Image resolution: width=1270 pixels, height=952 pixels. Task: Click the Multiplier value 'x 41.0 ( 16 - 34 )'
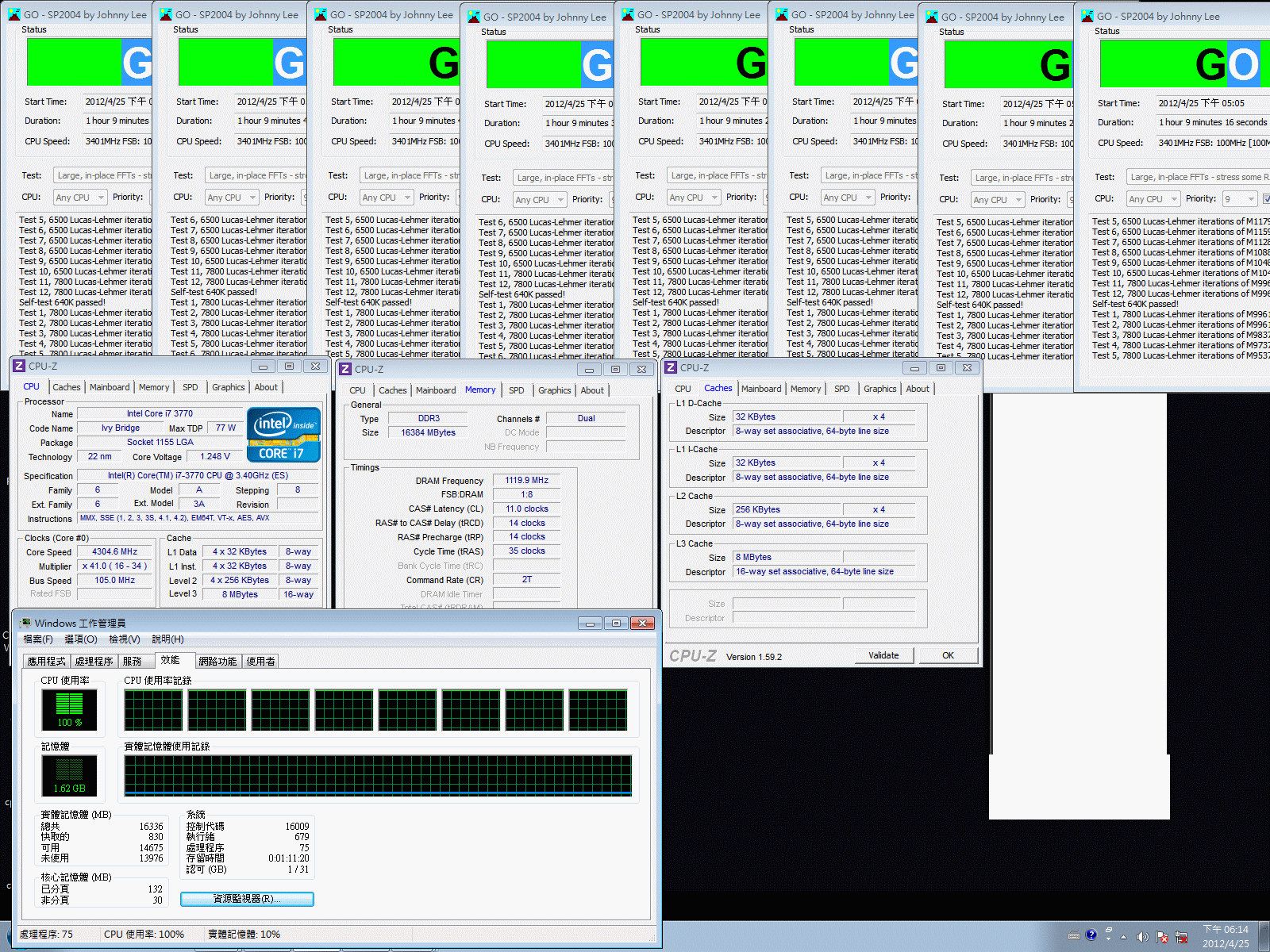(115, 566)
